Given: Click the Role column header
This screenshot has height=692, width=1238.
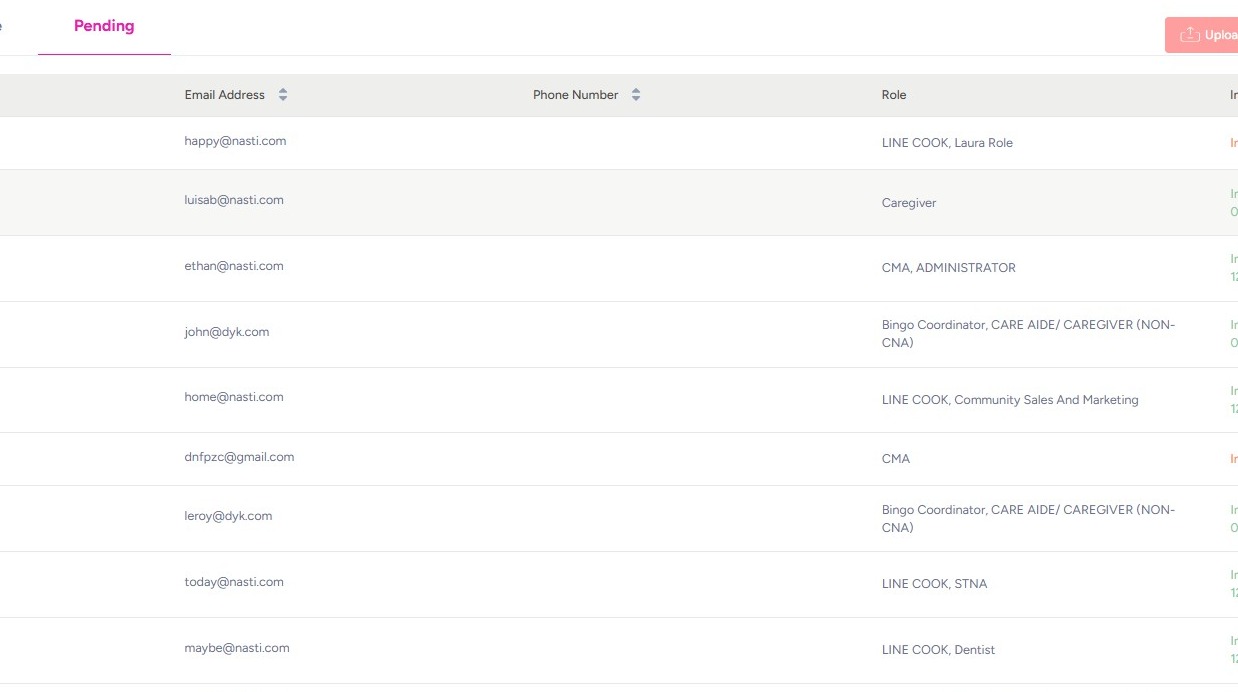Looking at the screenshot, I should 894,95.
